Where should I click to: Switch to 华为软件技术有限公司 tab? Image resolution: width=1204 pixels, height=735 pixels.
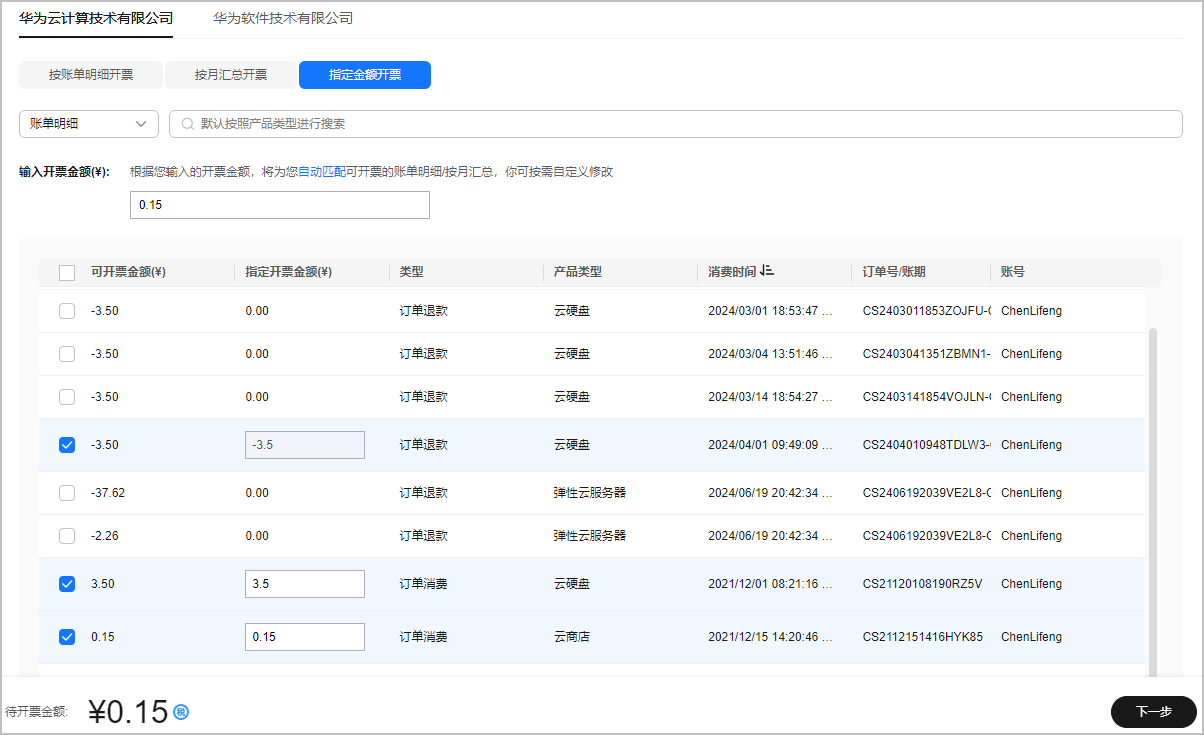coord(283,18)
